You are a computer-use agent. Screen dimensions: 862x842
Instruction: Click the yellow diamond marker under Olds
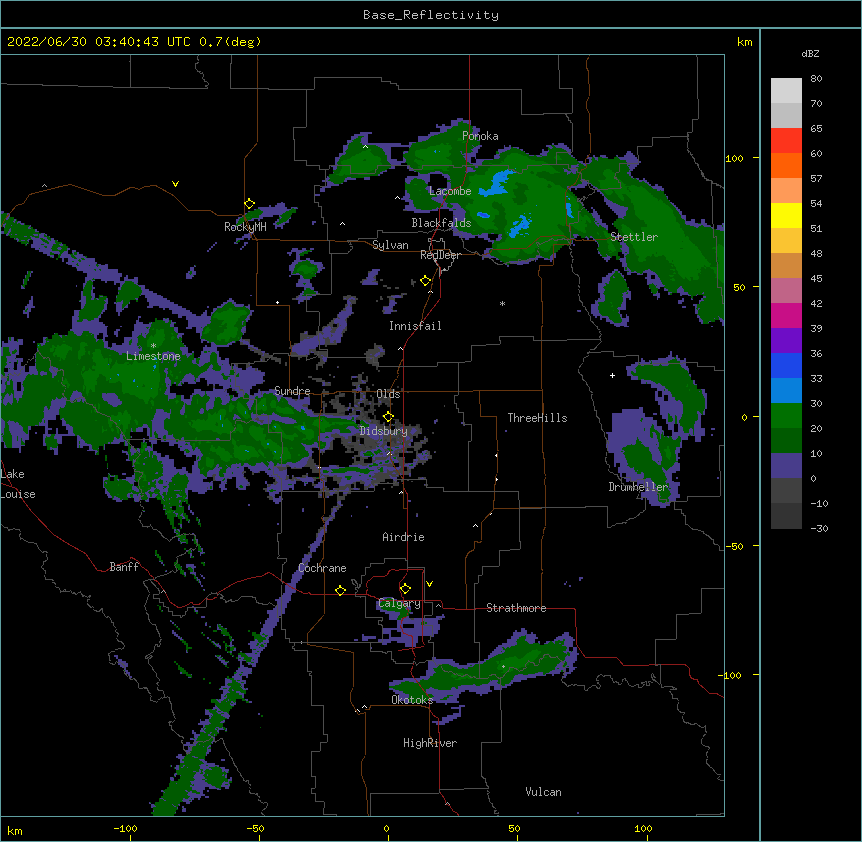(388, 416)
